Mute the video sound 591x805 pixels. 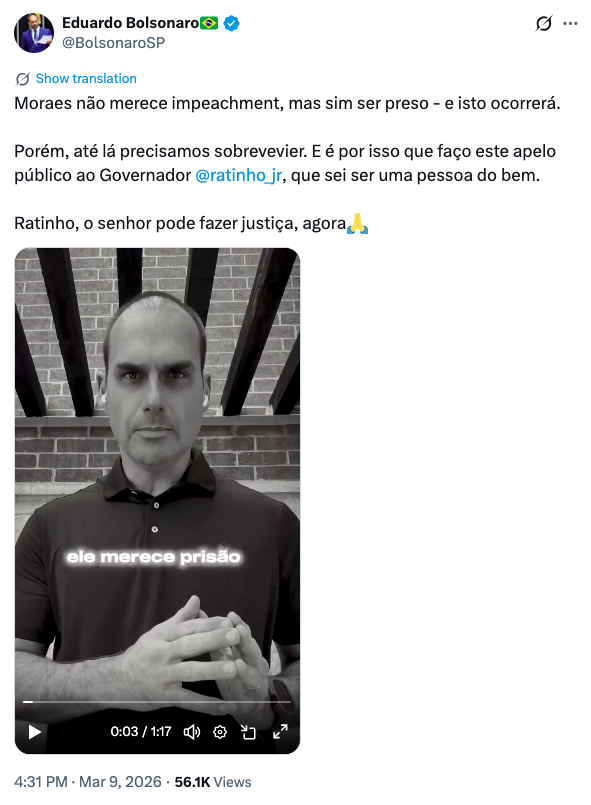pos(192,732)
